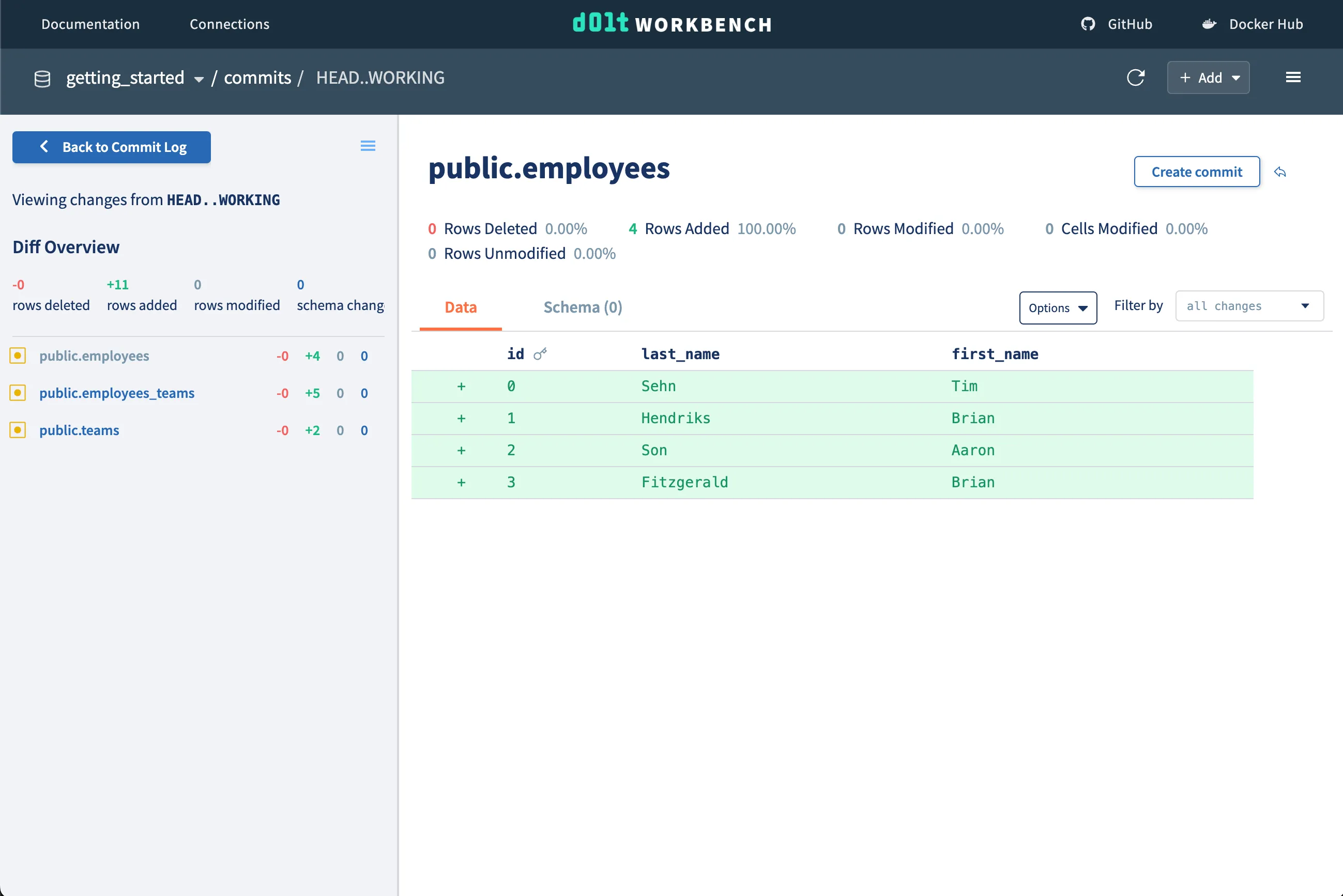Switch to the Schema (0) tab
1343x896 pixels.
tap(582, 307)
